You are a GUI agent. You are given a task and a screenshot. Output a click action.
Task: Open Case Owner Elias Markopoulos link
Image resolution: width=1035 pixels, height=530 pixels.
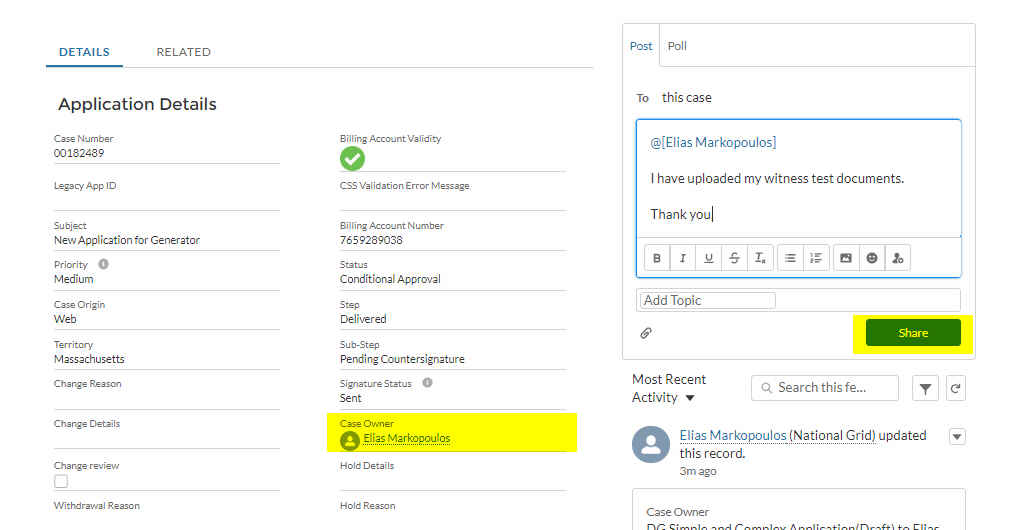[x=406, y=438]
